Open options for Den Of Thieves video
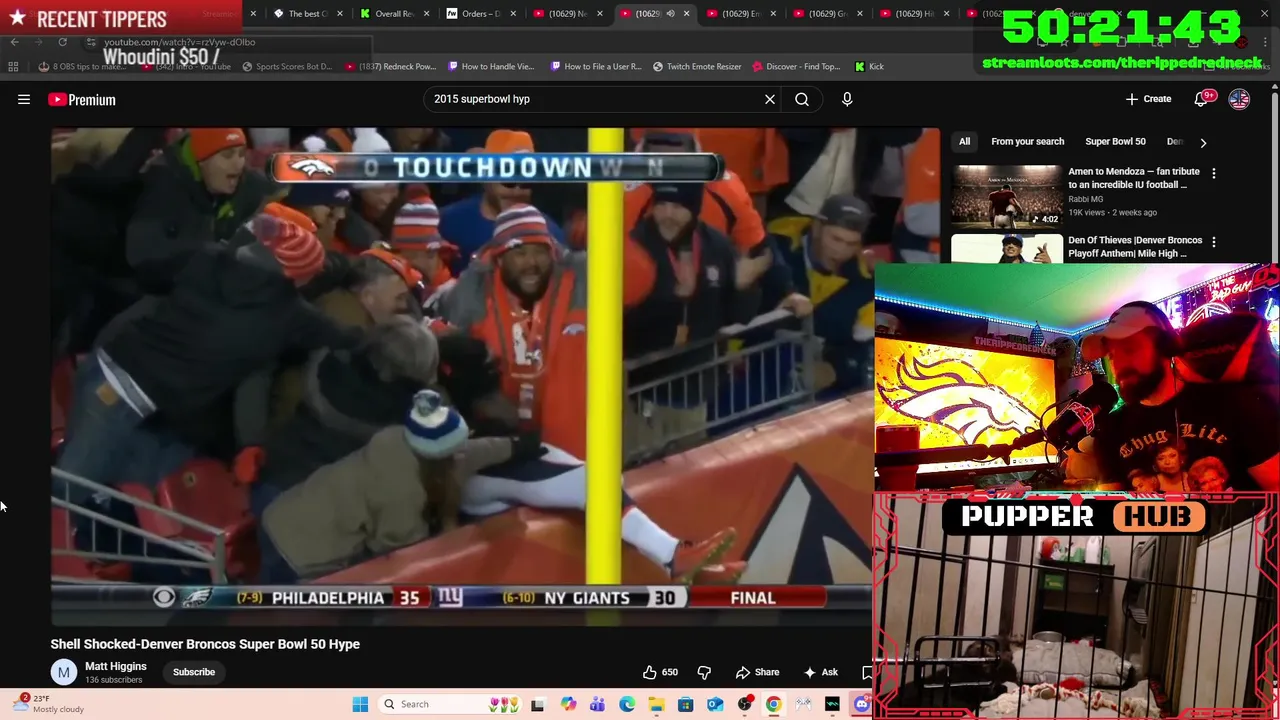Image resolution: width=1280 pixels, height=720 pixels. pyautogui.click(x=1214, y=242)
